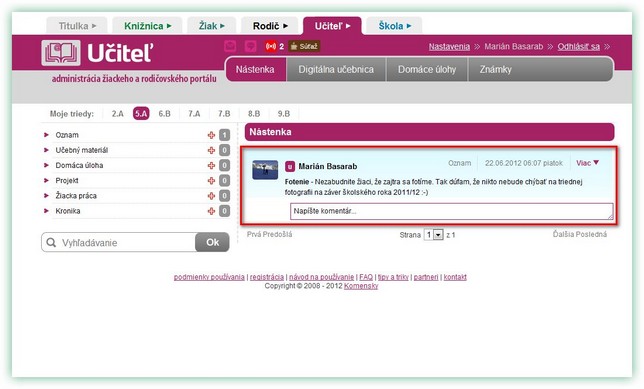Open the envelope messages icon in header

point(230,46)
